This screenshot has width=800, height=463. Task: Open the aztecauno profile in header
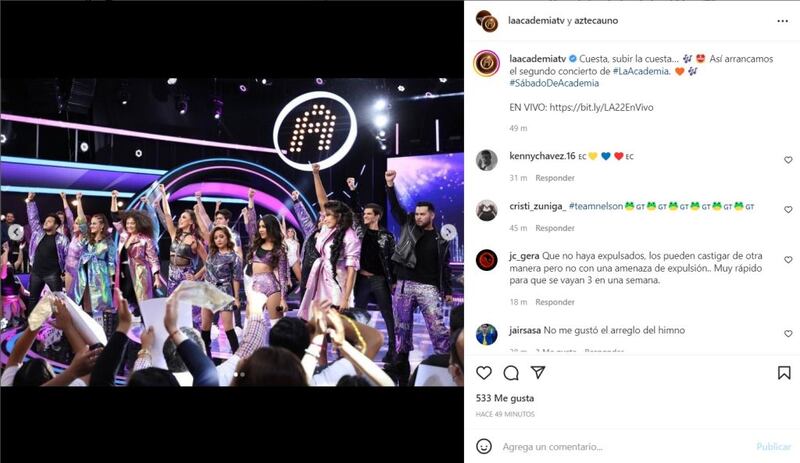pyautogui.click(x=596, y=21)
